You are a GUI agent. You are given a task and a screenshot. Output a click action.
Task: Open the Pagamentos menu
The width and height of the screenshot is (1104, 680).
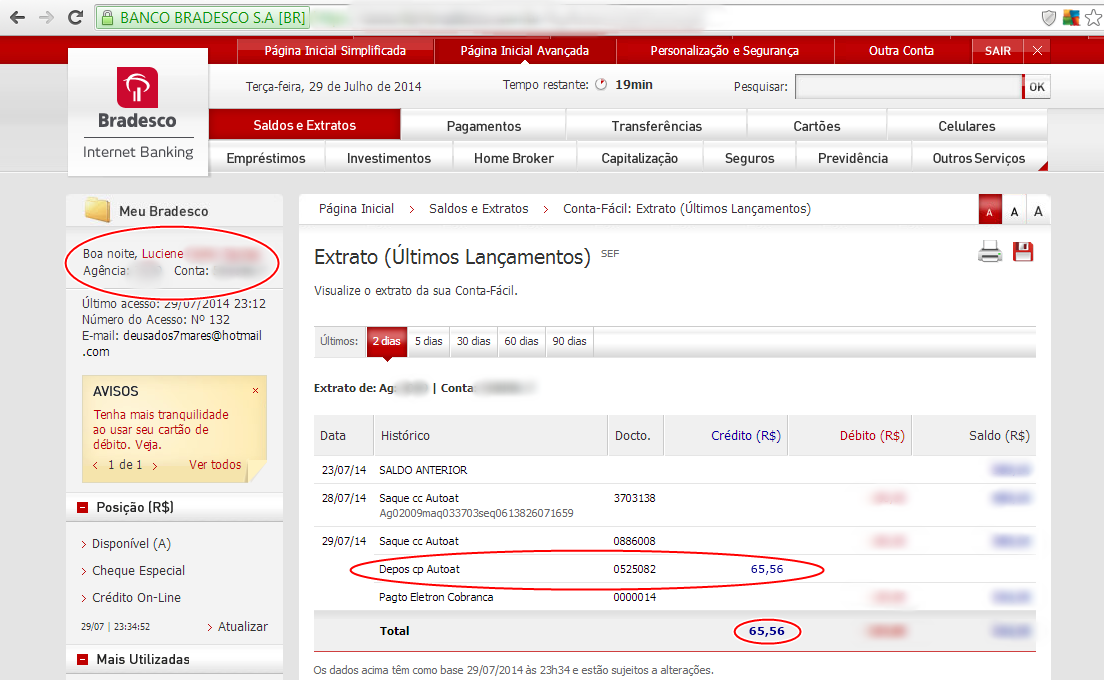click(x=484, y=126)
